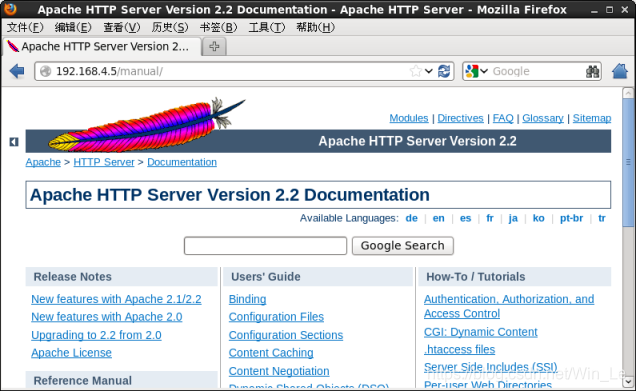Screen dimensions: 636x392
Task: Open the Modules link
Action: pos(408,118)
